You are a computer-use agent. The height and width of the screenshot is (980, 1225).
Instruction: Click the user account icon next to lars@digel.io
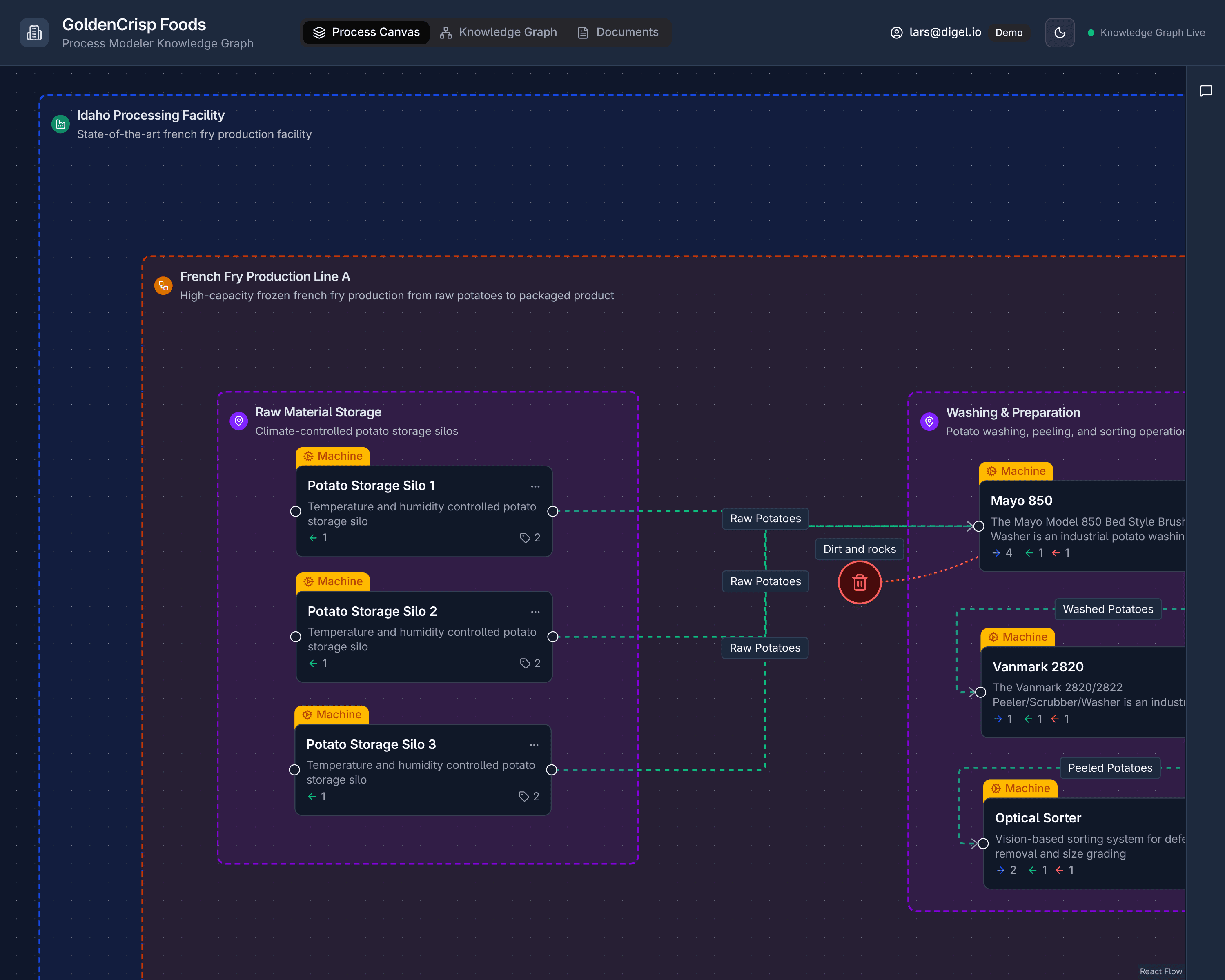pos(896,32)
